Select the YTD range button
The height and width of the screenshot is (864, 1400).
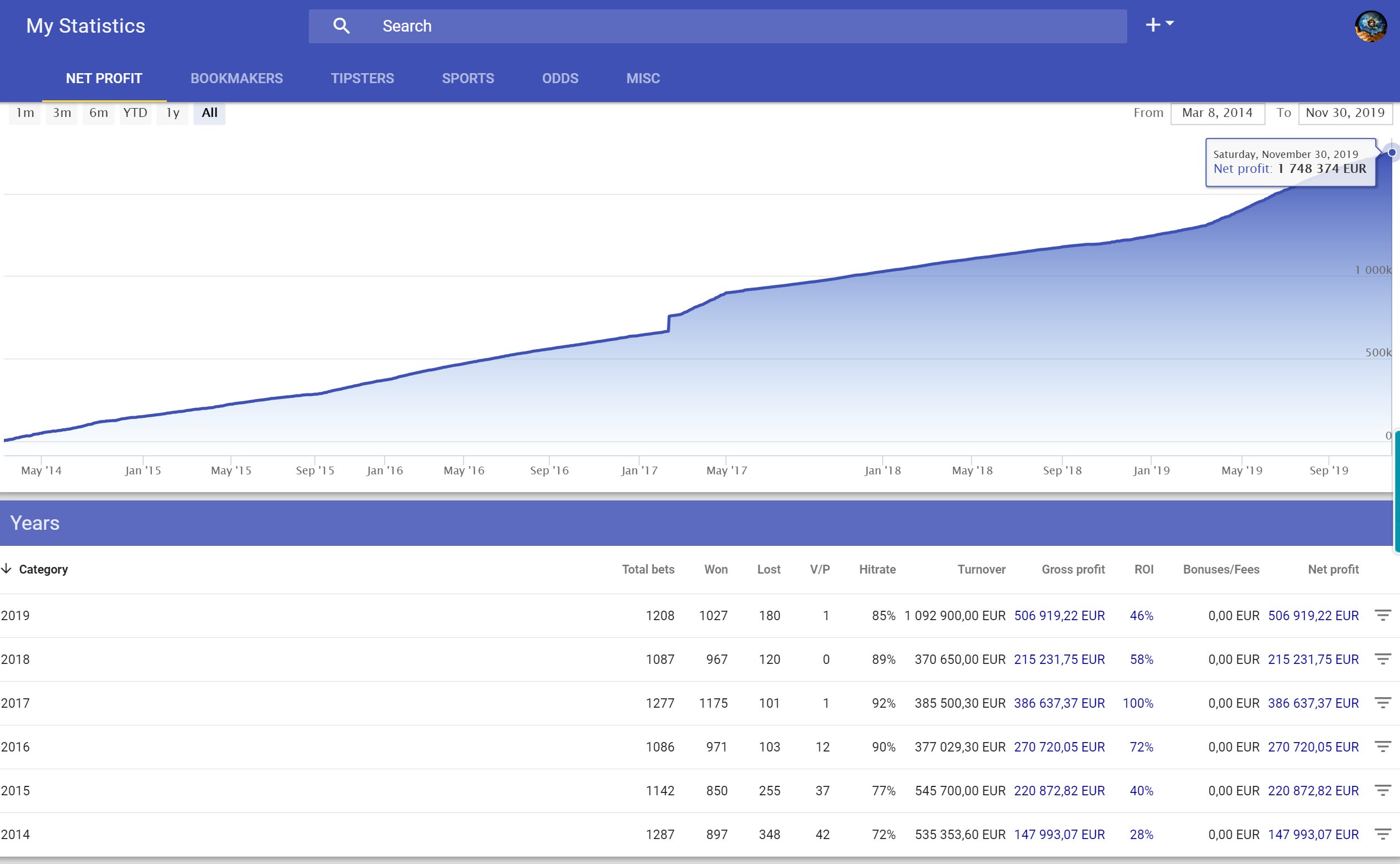point(135,113)
